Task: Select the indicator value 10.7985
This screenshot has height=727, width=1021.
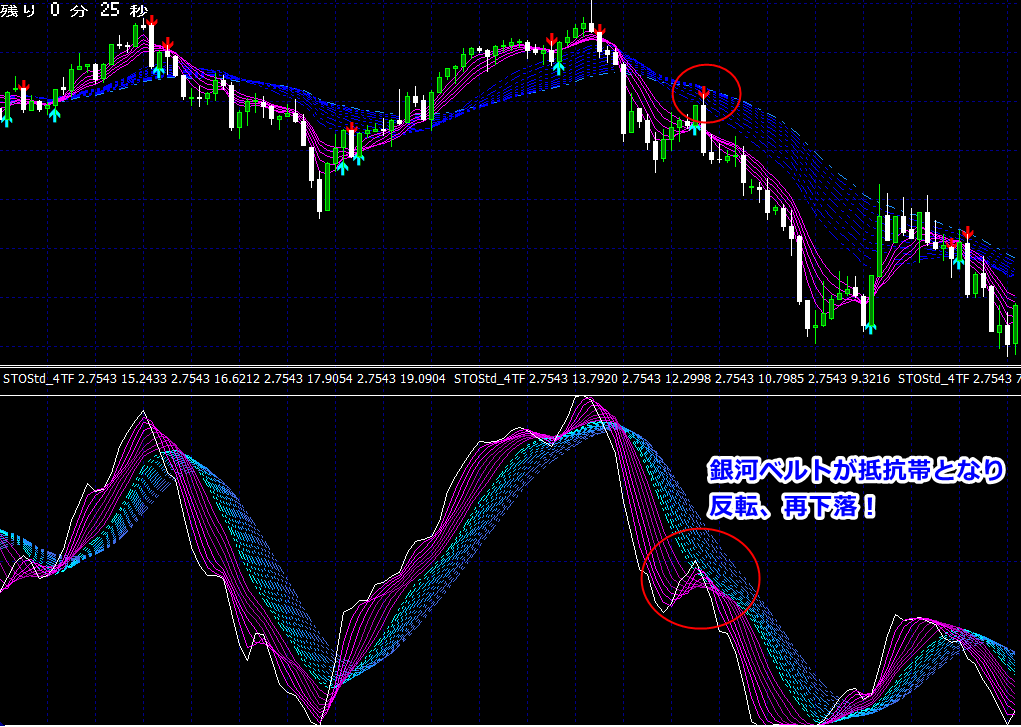Action: 779,378
